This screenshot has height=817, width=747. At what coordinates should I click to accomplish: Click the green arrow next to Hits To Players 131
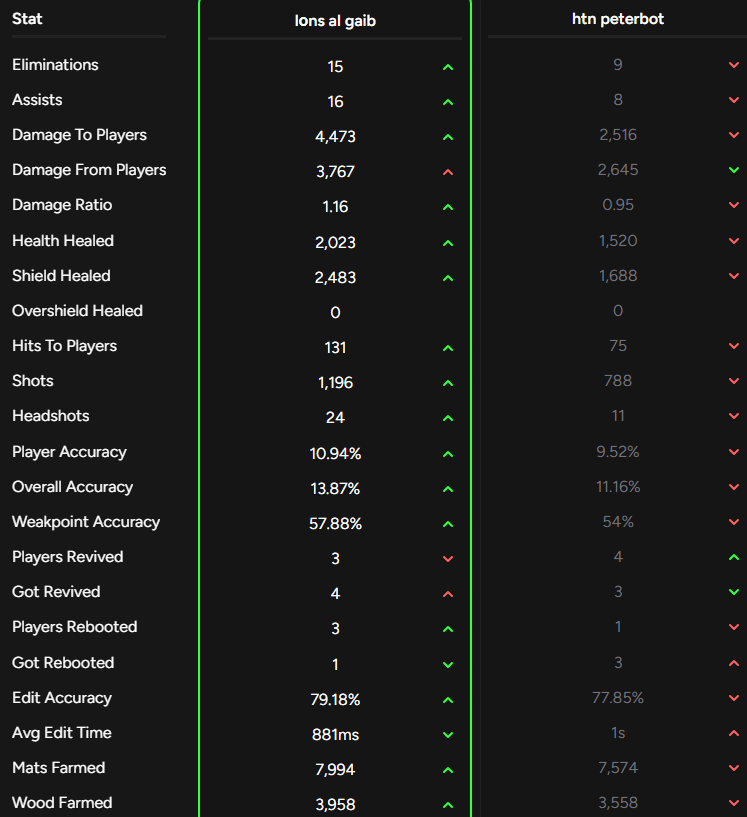tap(447, 348)
